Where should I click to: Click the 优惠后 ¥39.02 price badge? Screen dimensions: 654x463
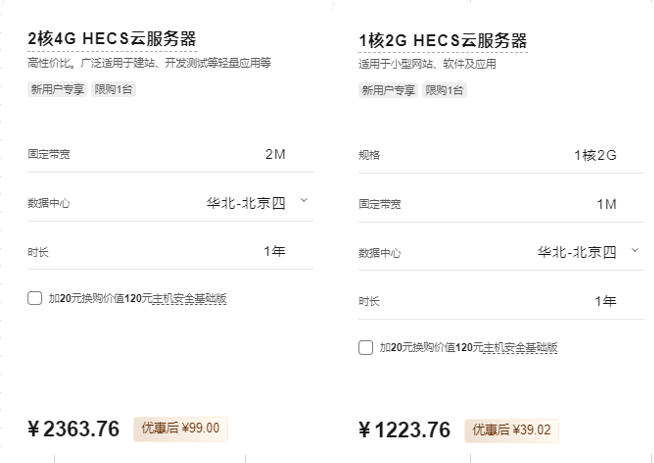(x=512, y=430)
